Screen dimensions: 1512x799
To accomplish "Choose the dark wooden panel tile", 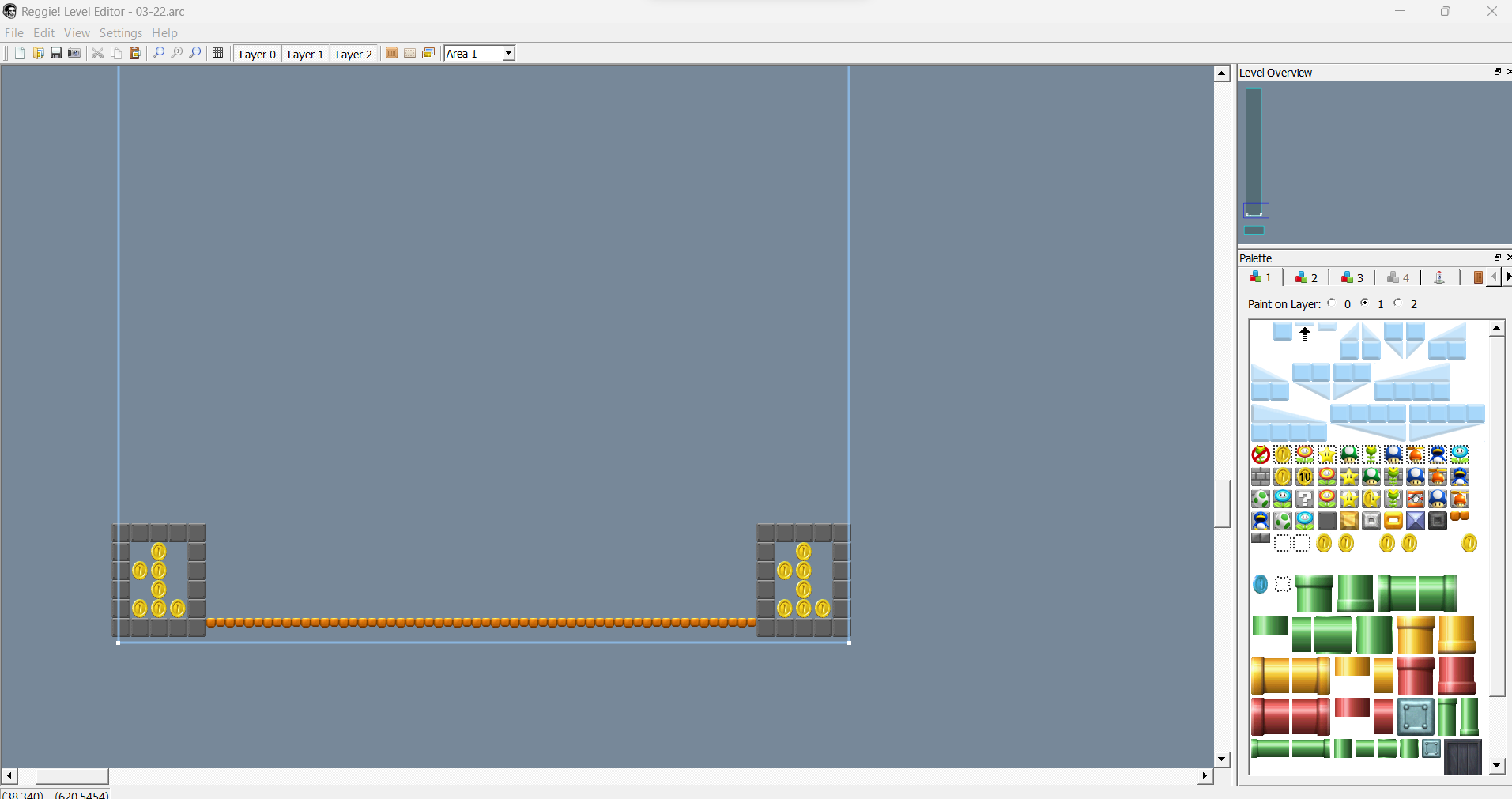I will (1463, 756).
